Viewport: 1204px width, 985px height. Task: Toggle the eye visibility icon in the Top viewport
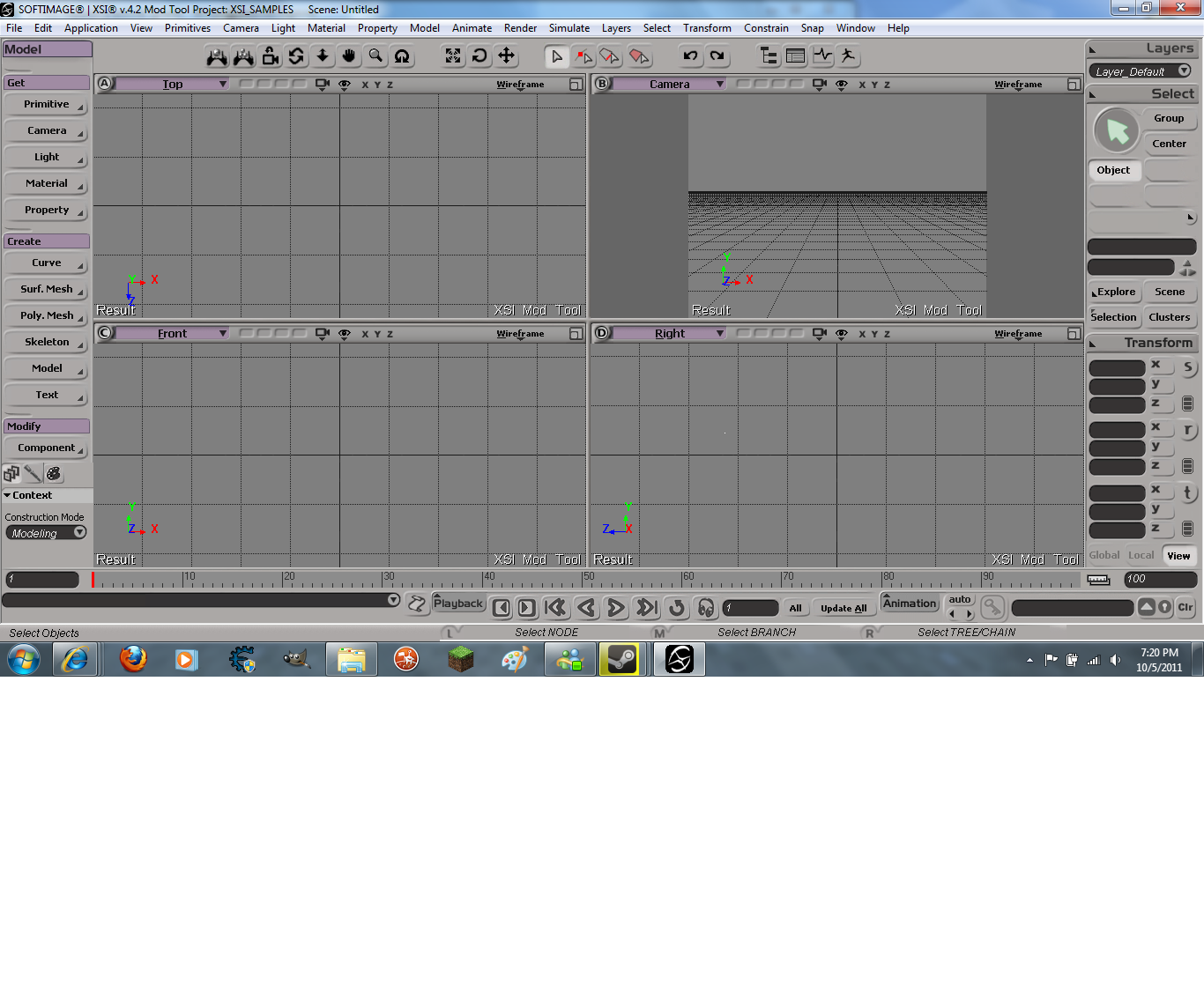[344, 84]
